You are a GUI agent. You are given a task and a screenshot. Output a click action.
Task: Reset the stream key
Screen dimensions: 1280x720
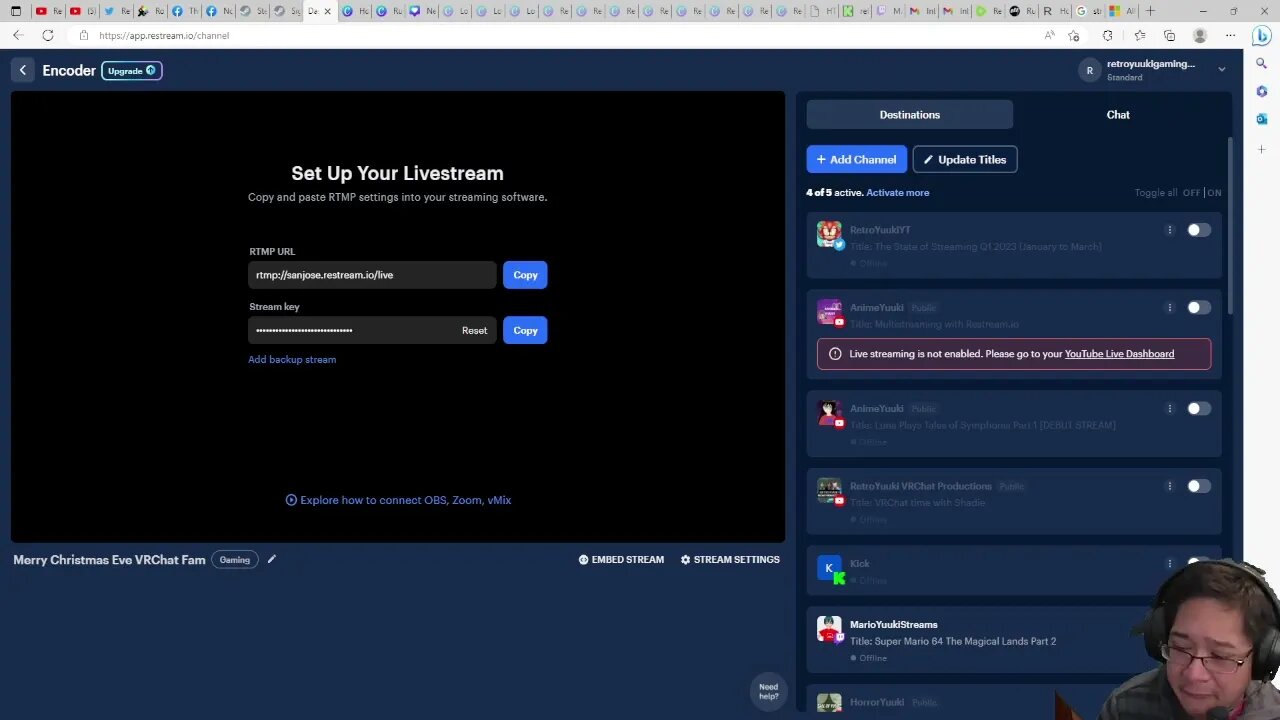point(474,330)
